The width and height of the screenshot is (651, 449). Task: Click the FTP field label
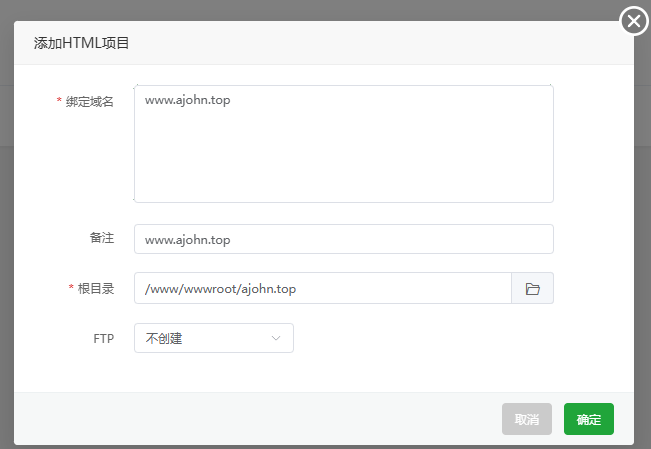click(103, 339)
